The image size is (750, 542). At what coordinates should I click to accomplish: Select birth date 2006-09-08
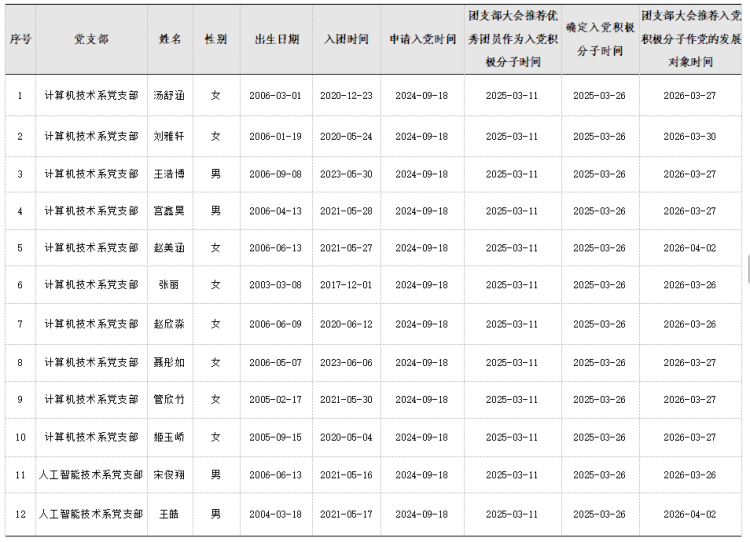pos(276,174)
